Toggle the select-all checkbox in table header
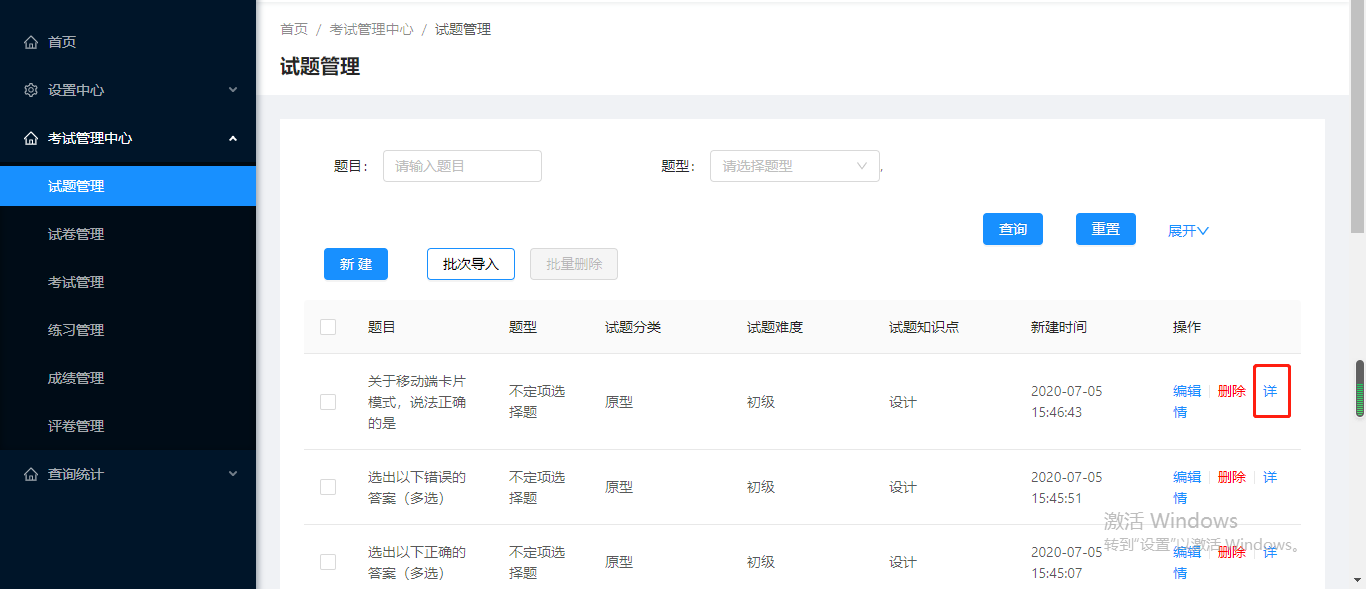The height and width of the screenshot is (589, 1366). click(x=328, y=327)
